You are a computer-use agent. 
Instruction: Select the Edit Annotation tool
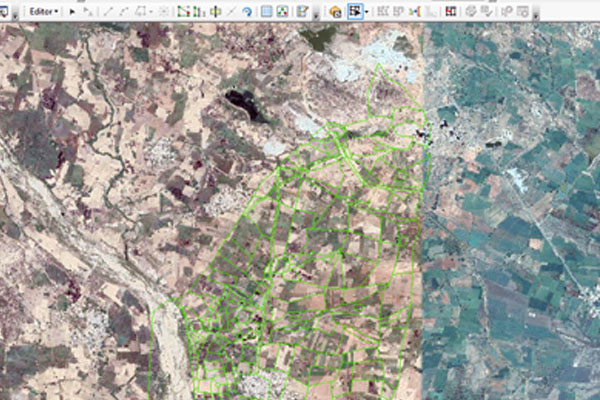click(88, 11)
